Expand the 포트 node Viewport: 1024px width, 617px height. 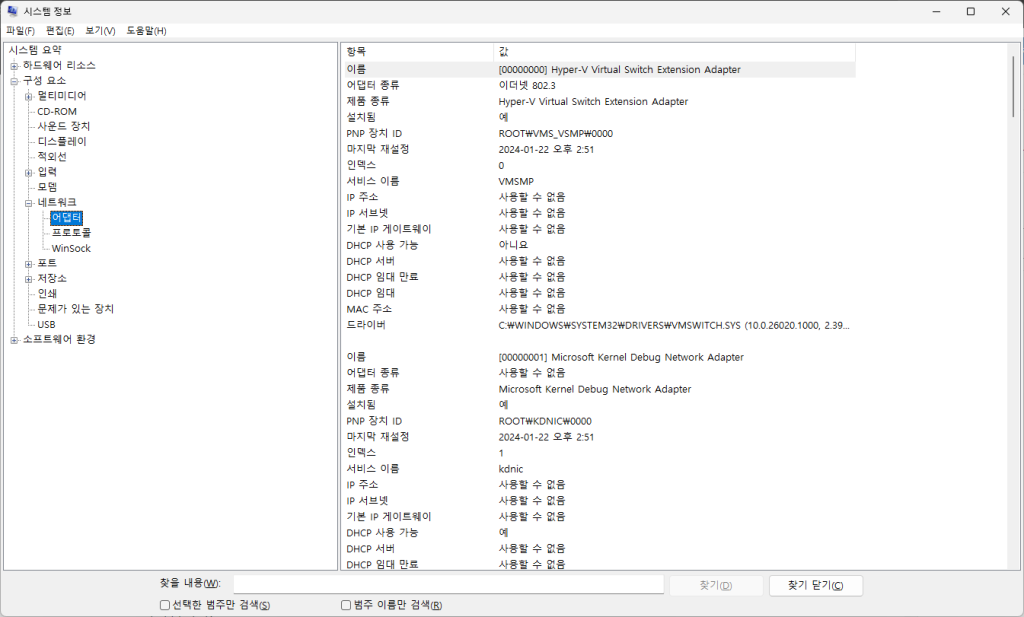pyautogui.click(x=29, y=264)
